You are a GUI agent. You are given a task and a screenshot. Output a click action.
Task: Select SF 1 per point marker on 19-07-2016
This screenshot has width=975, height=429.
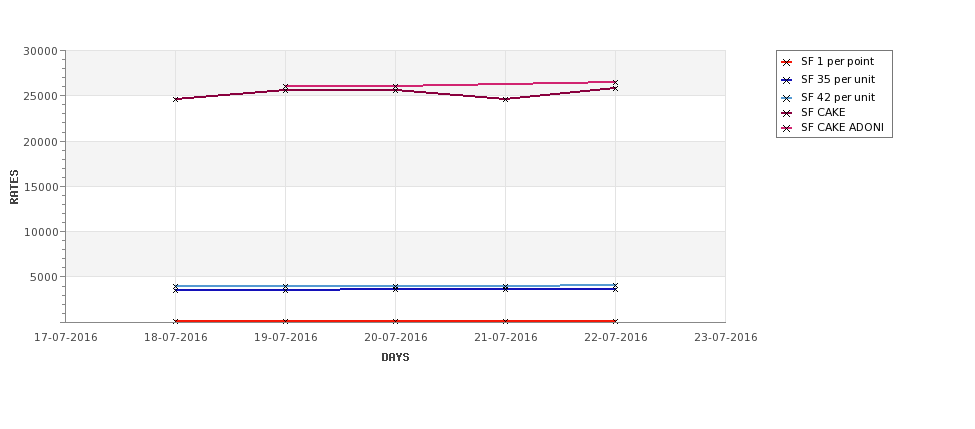click(x=285, y=321)
